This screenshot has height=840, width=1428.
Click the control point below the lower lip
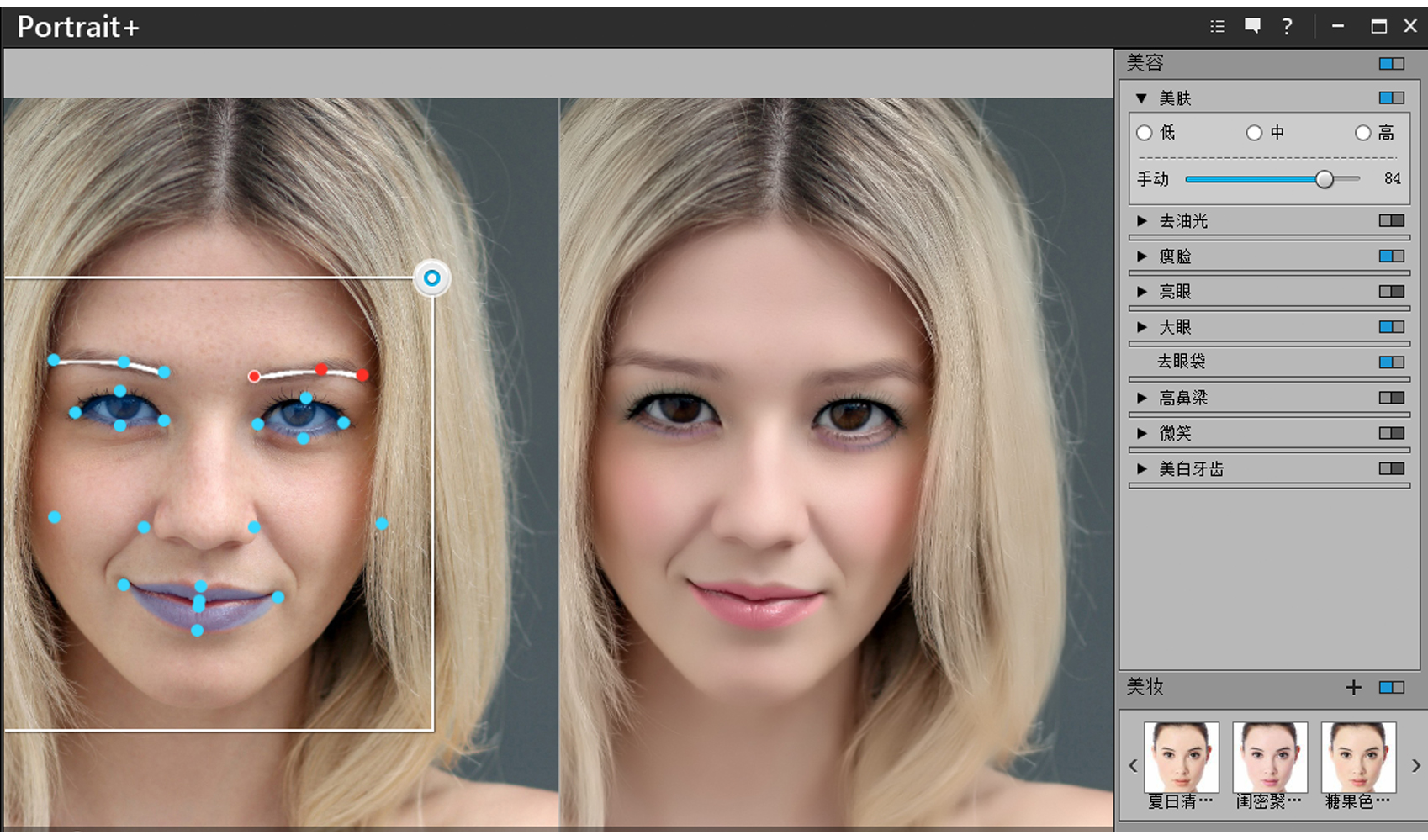(x=197, y=630)
